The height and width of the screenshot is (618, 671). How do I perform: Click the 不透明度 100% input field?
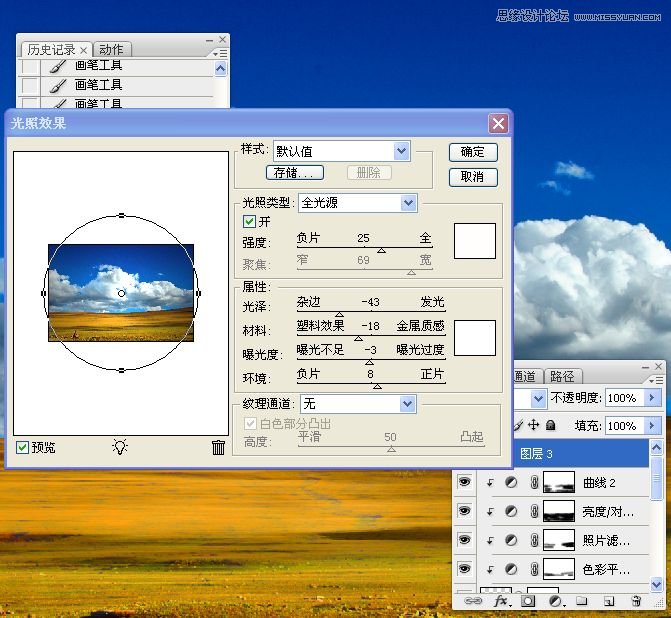click(x=625, y=398)
